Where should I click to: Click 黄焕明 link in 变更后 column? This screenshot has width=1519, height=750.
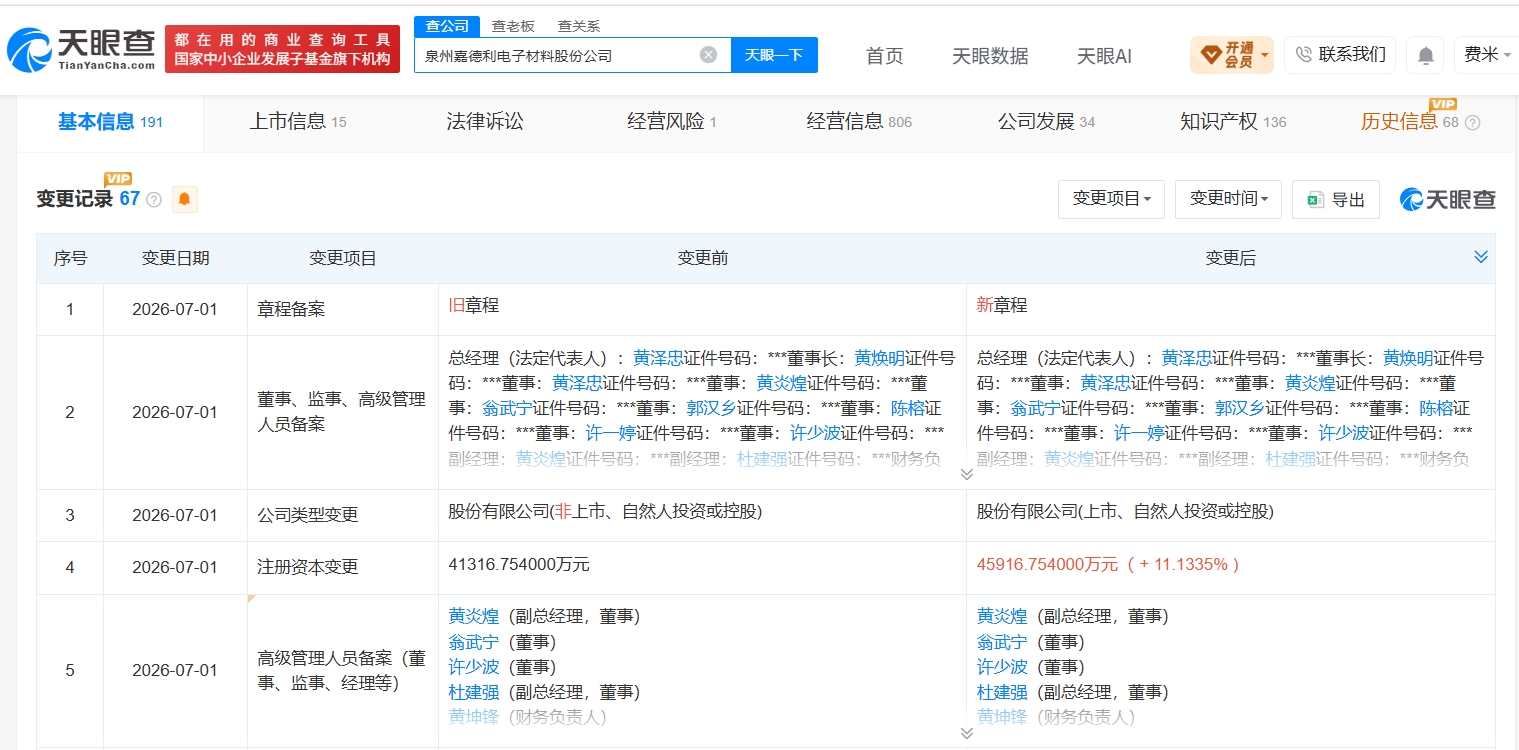coord(1408,358)
